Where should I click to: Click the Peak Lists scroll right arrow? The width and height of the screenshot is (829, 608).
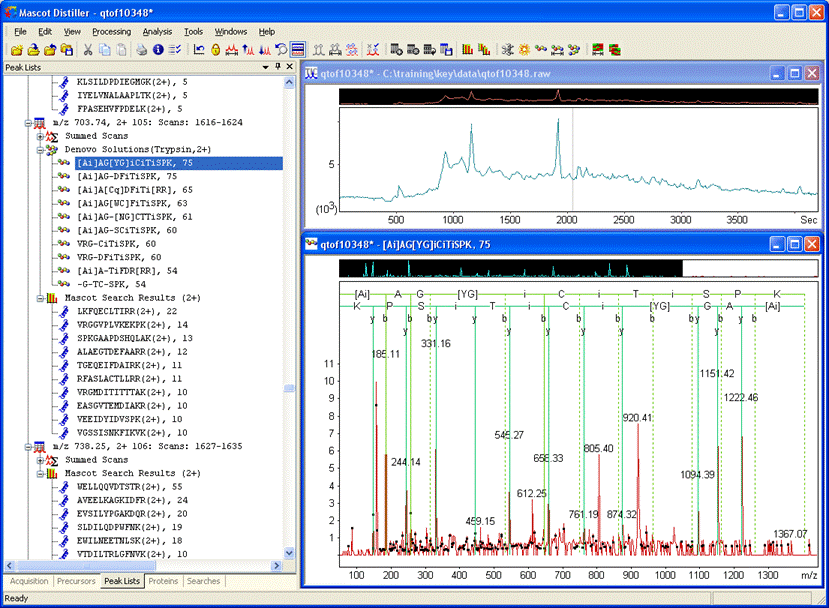(277, 566)
